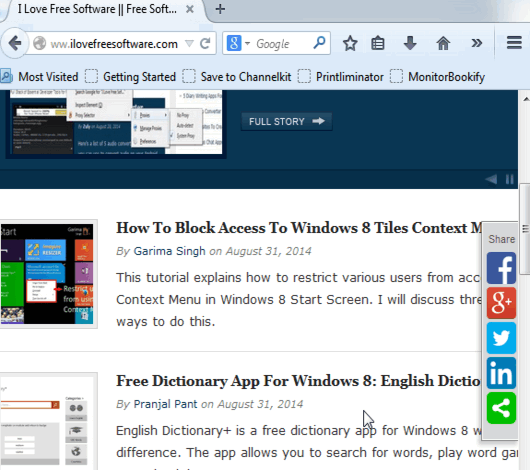Open the bookmarks list icon
Screen dimensions: 530x470
378,43
